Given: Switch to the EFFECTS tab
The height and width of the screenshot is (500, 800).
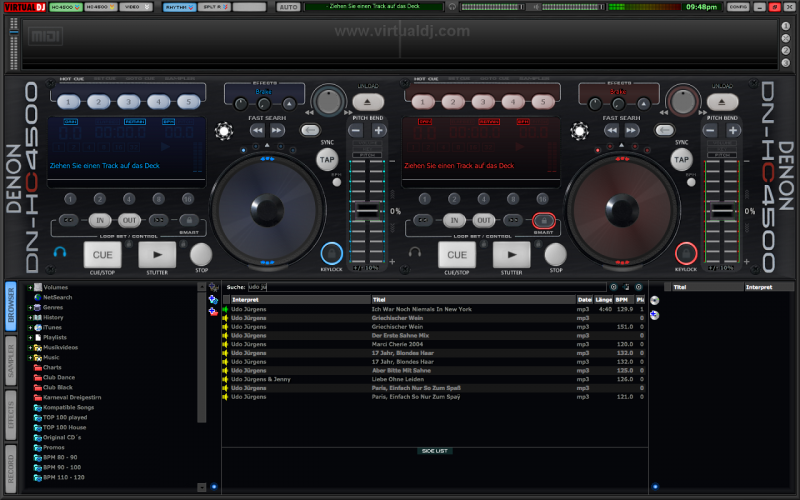Looking at the screenshot, I should 11,415.
